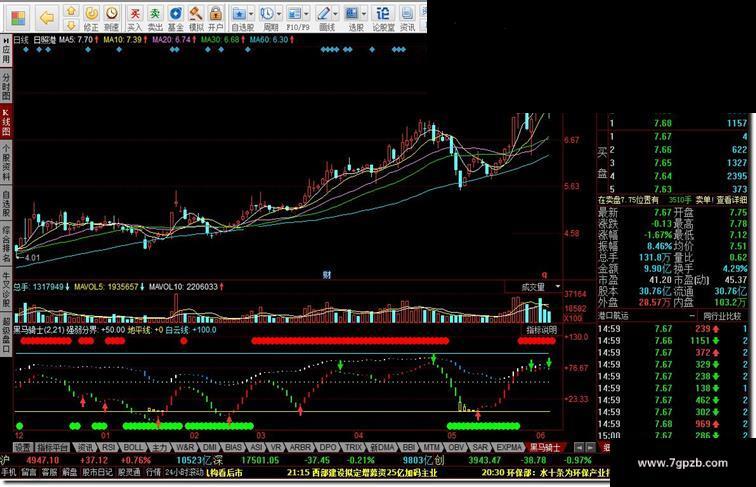This screenshot has width=756, height=487.
Task: Click the yellow down arrow icon
Action: click(71, 25)
